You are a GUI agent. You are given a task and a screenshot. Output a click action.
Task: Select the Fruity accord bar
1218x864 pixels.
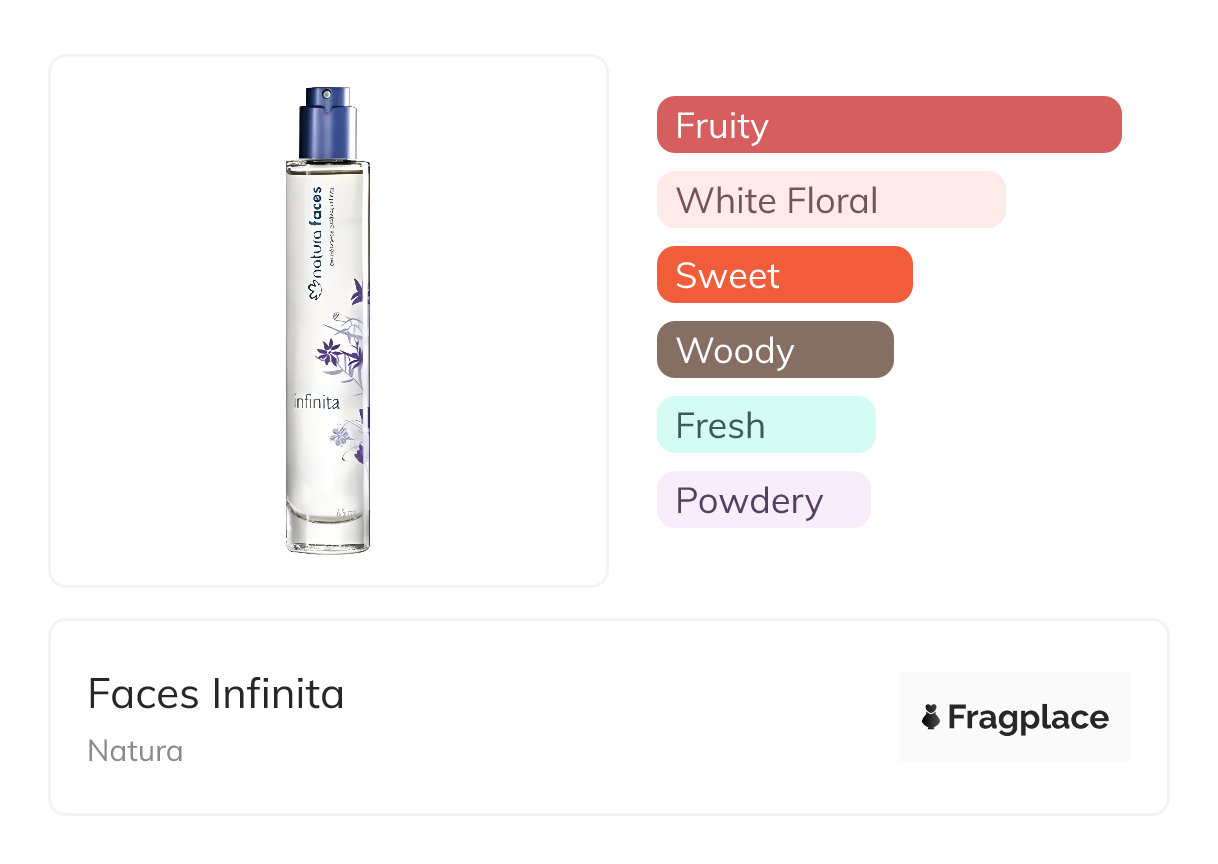click(889, 125)
